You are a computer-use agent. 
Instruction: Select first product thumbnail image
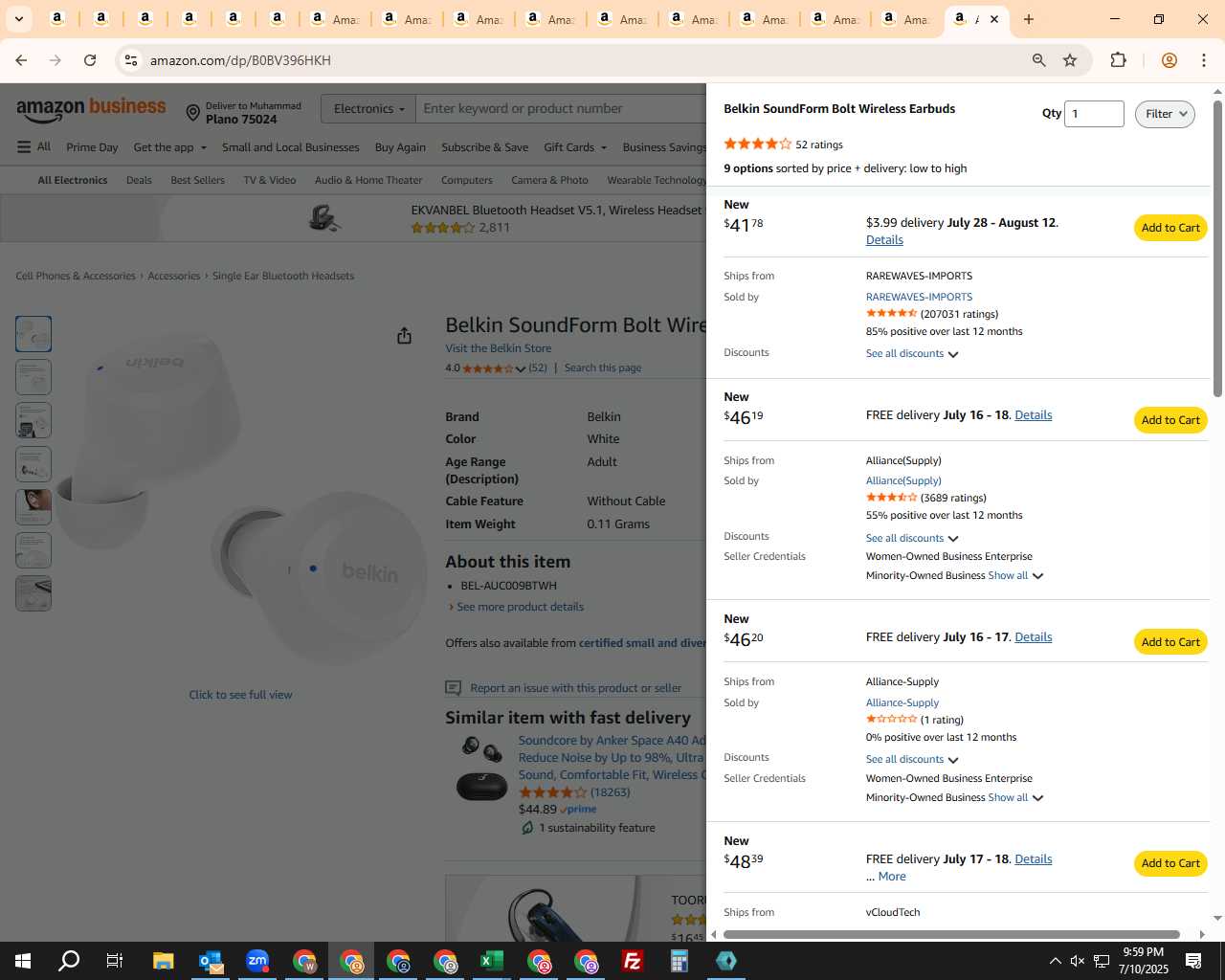(33, 334)
